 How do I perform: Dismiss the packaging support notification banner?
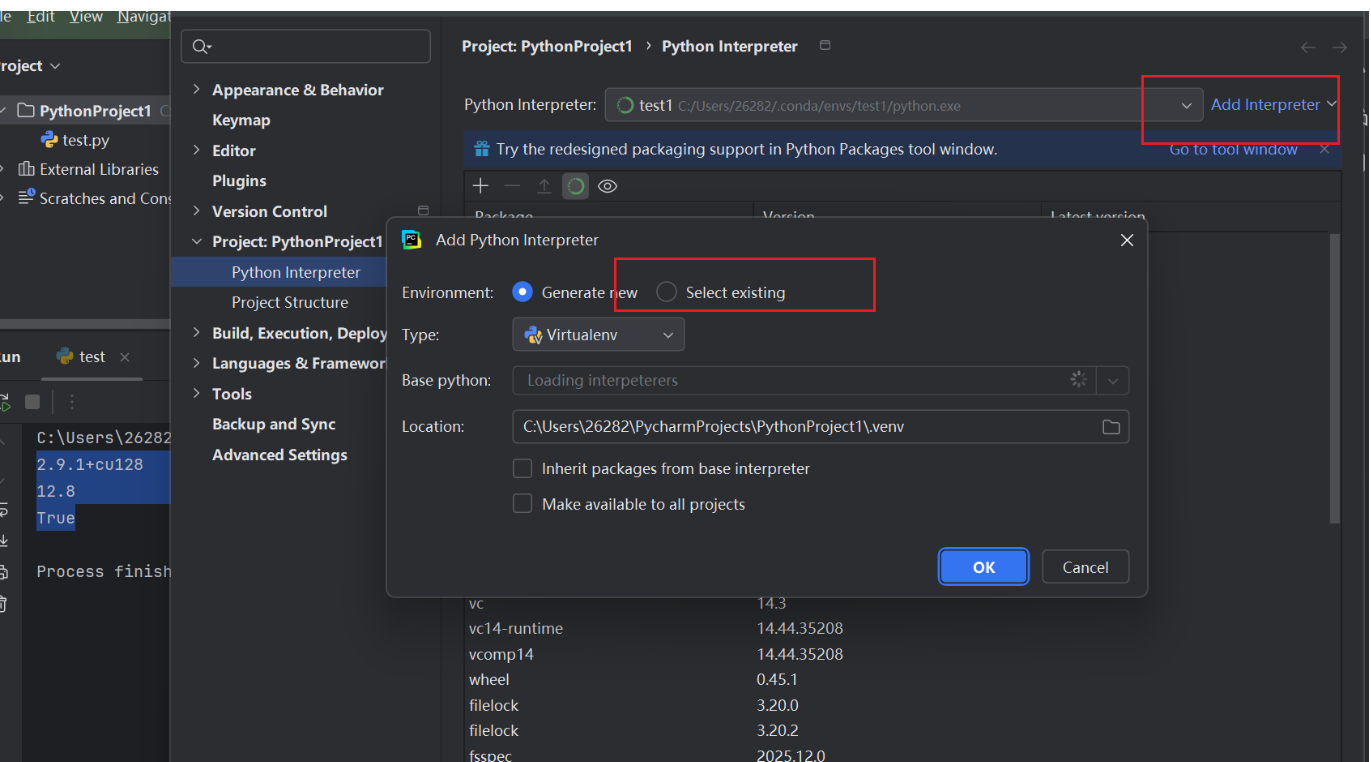pyautogui.click(x=1324, y=149)
